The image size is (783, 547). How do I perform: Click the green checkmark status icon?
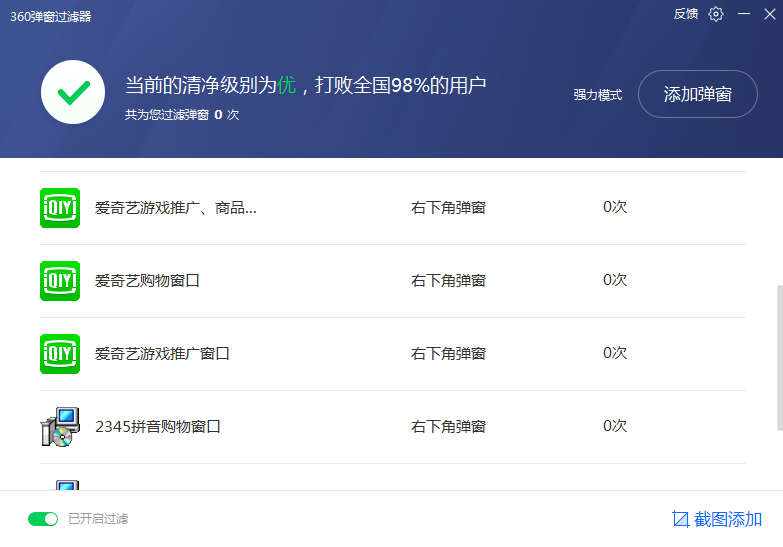click(73, 92)
